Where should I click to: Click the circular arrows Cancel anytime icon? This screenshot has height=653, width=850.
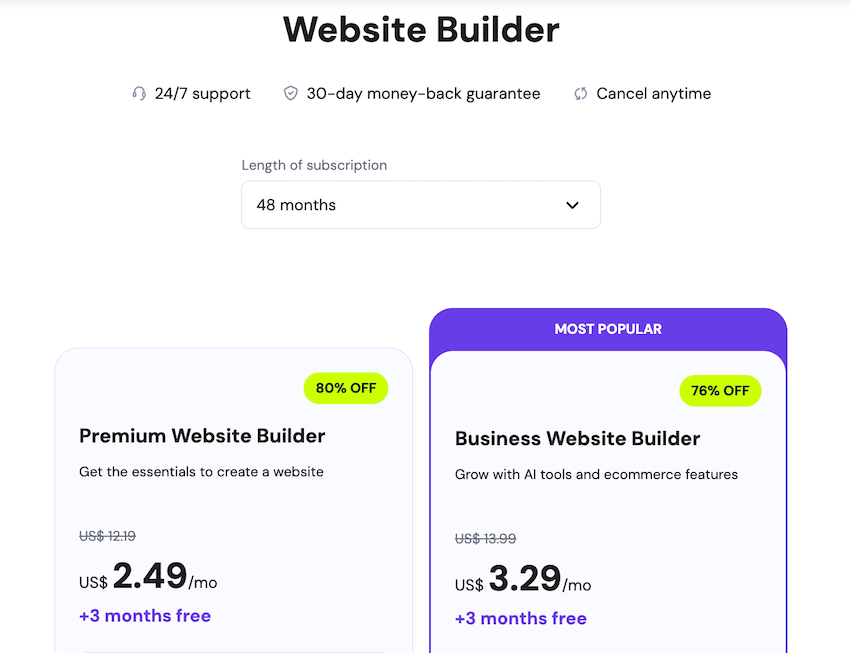click(580, 94)
